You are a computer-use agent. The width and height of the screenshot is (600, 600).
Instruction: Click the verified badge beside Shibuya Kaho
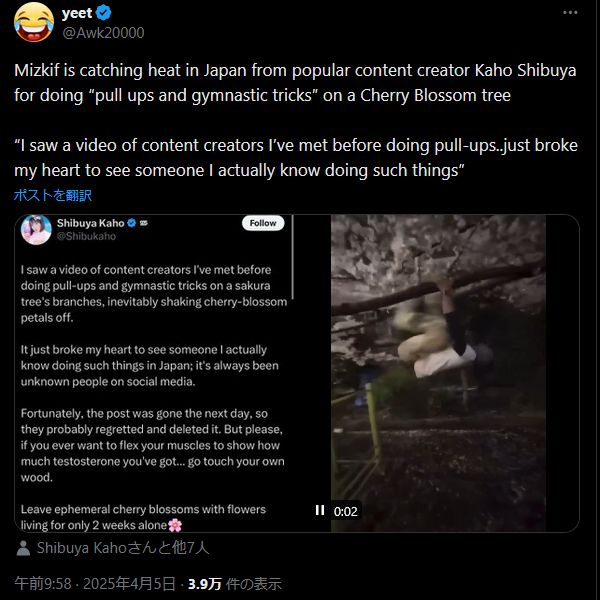tap(132, 223)
